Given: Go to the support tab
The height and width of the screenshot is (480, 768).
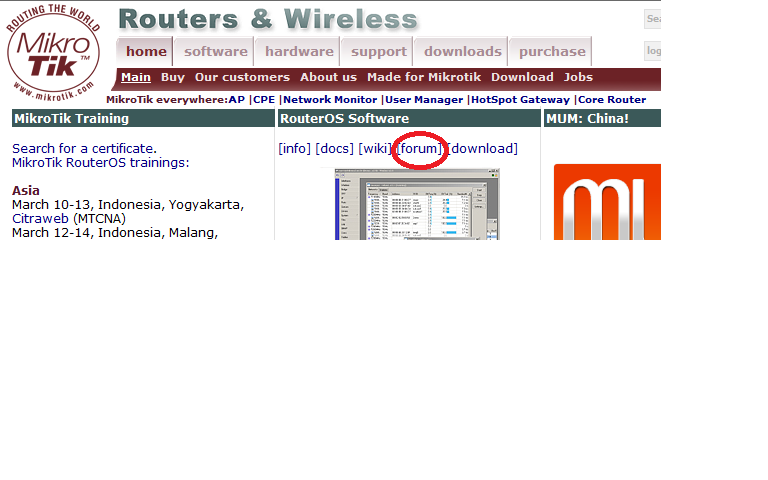Looking at the screenshot, I should coord(378,51).
